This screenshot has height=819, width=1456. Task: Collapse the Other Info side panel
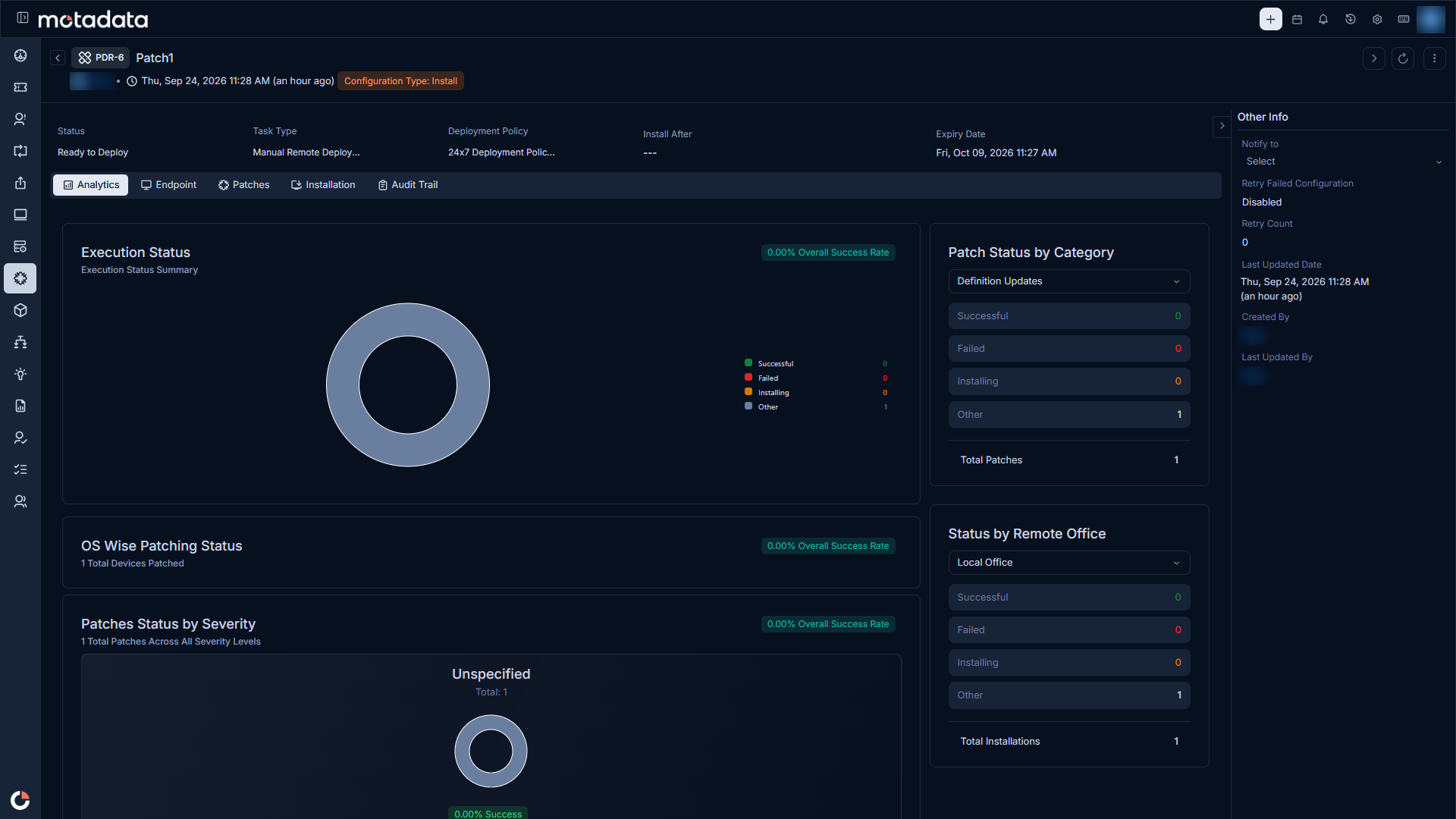(1222, 126)
